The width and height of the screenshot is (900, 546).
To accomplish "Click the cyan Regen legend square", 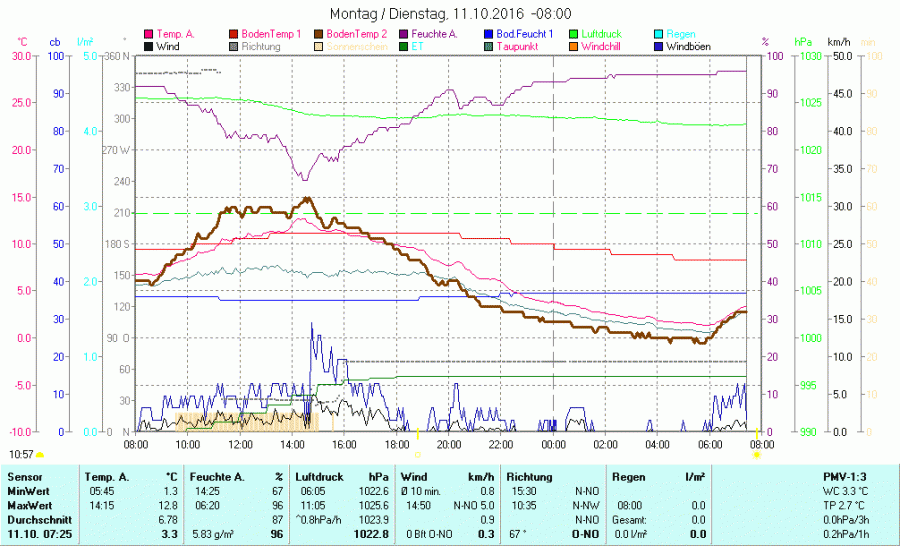I will [x=658, y=34].
